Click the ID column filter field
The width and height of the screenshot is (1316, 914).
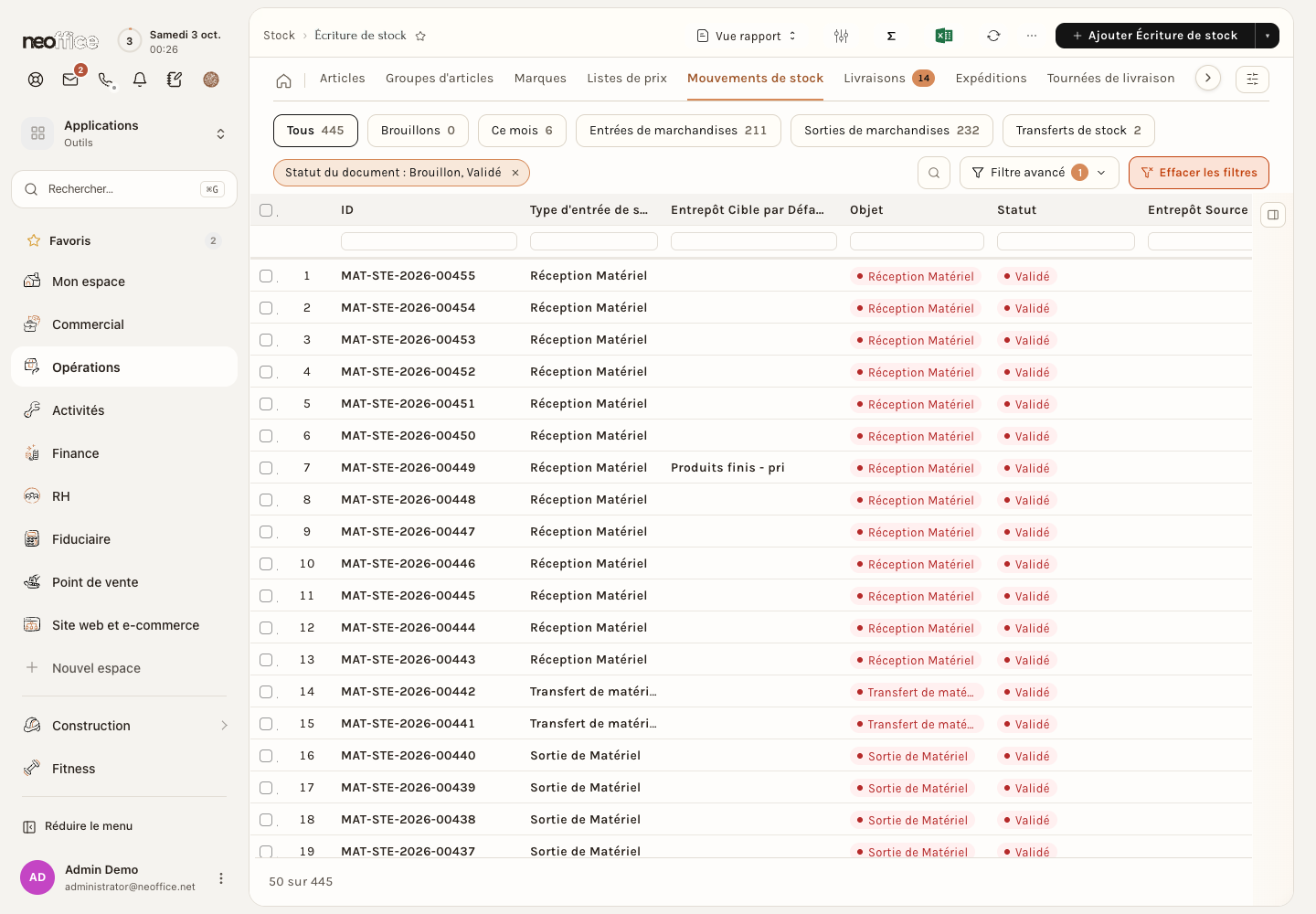(x=429, y=241)
